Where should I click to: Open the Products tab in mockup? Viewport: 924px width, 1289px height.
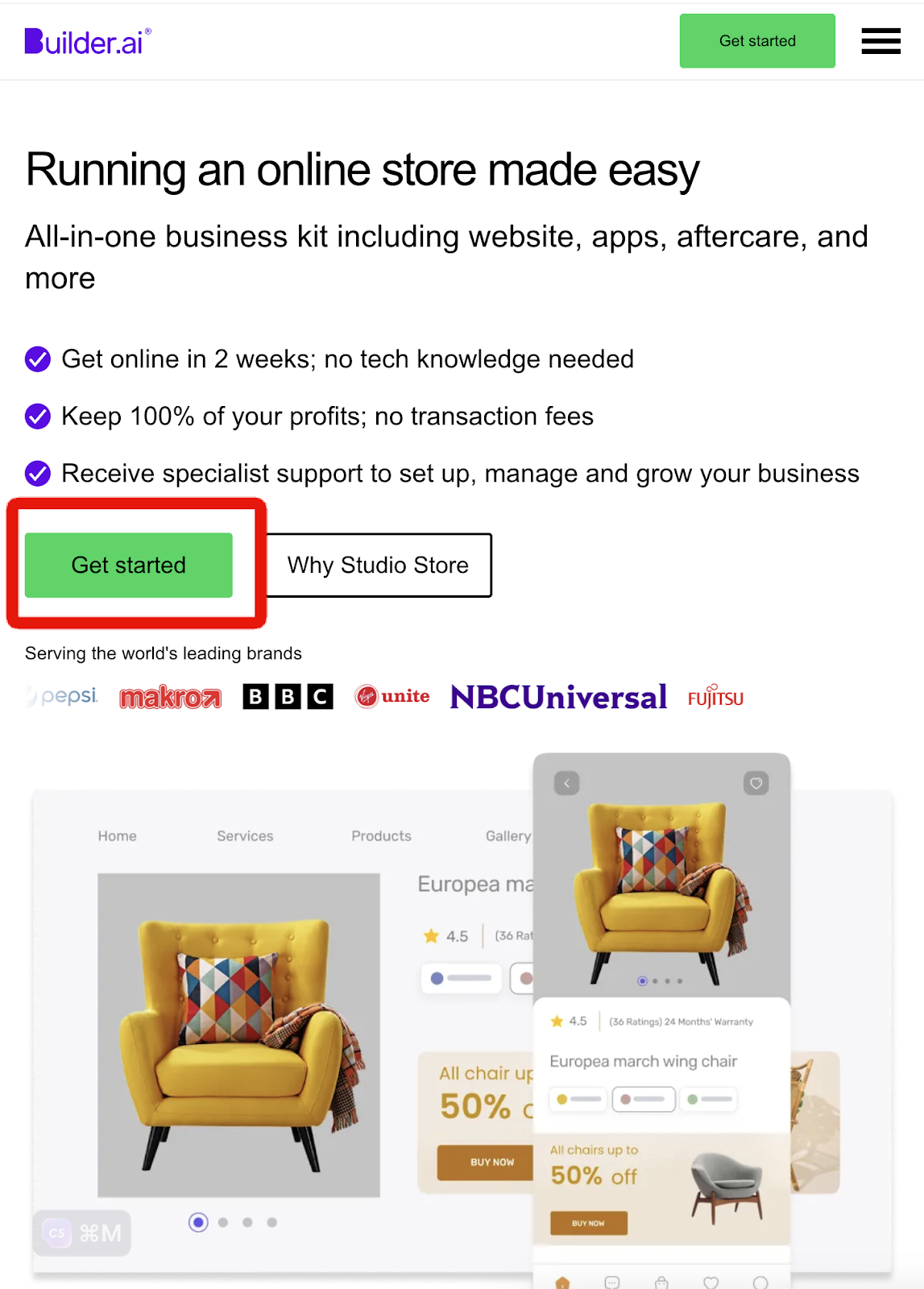[381, 836]
